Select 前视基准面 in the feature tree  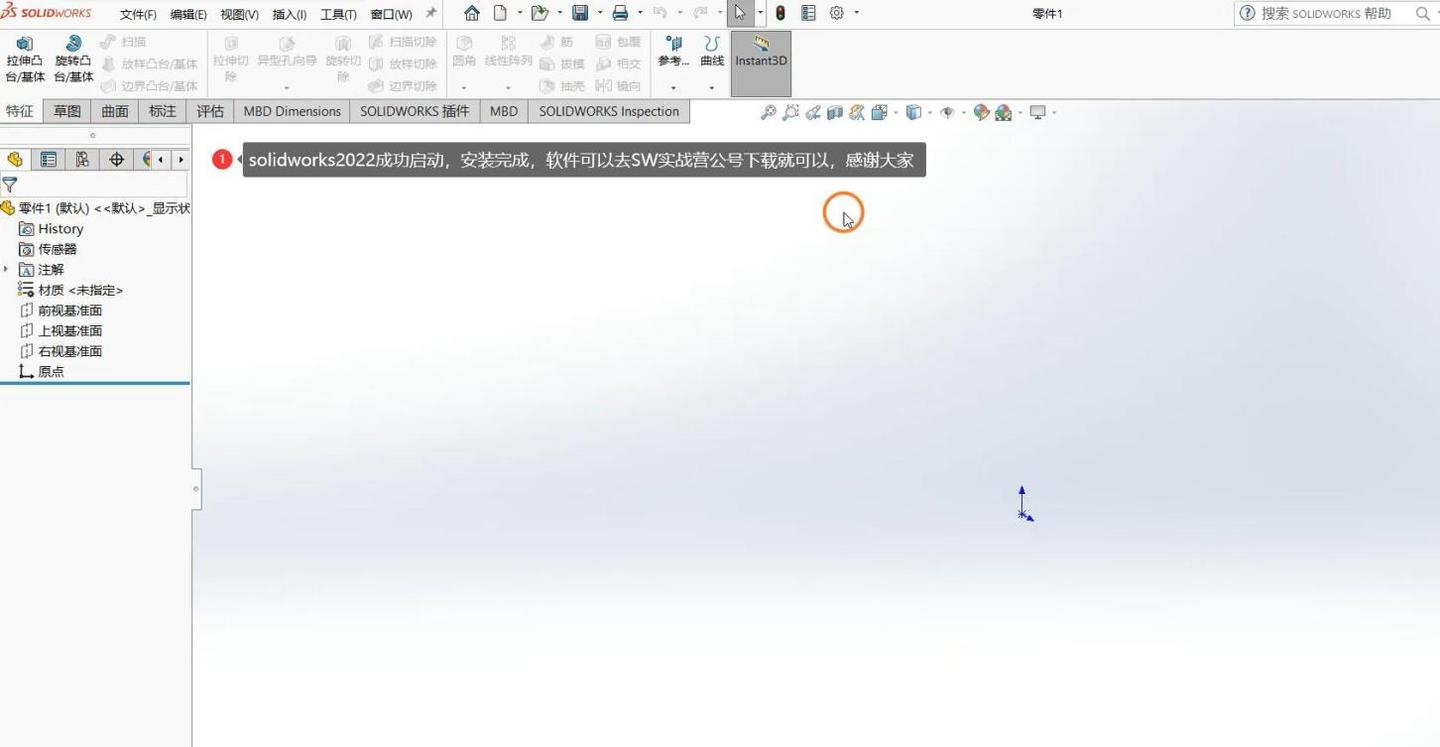pyautogui.click(x=70, y=310)
